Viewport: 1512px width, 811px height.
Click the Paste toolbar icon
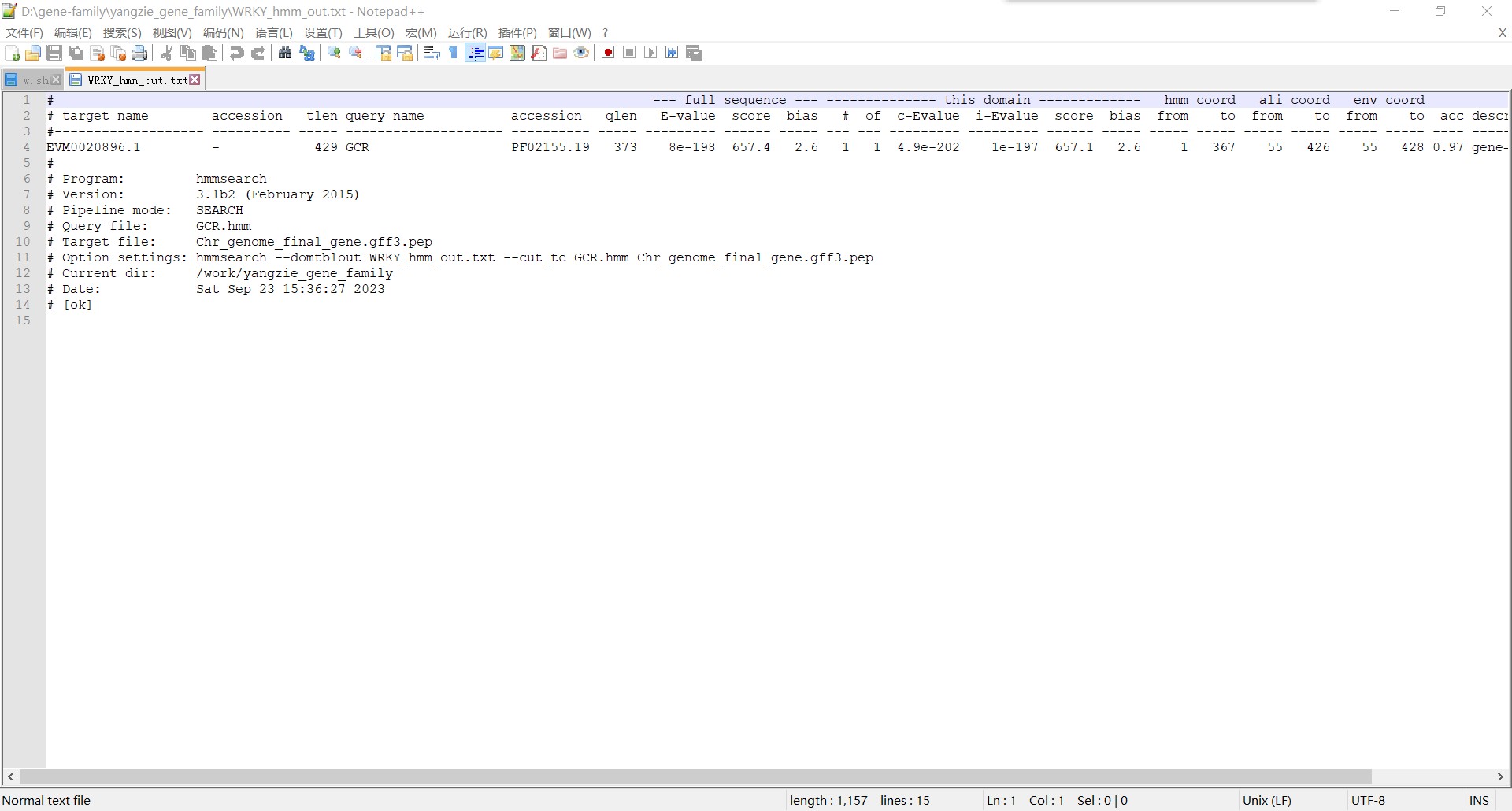209,53
